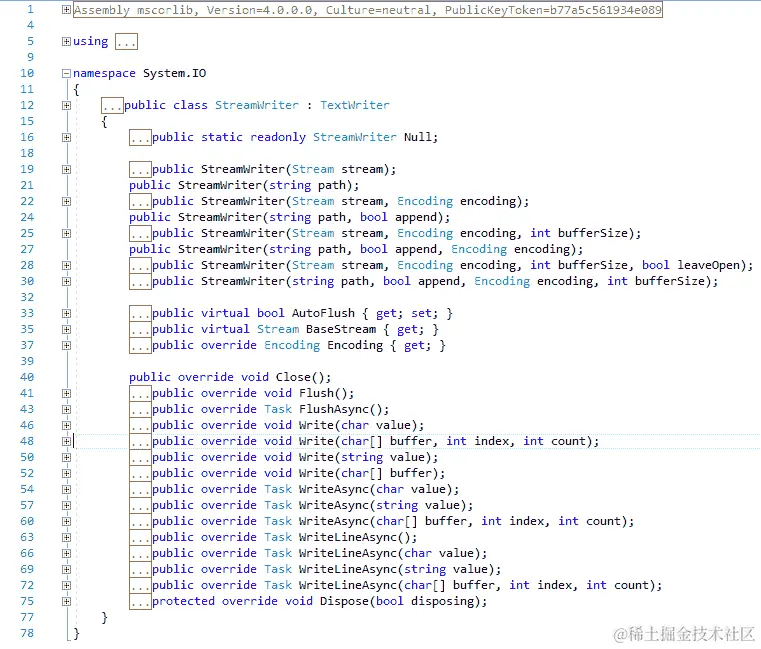The height and width of the screenshot is (649, 761).
Task: Click TextWriter base class name
Action: click(355, 105)
